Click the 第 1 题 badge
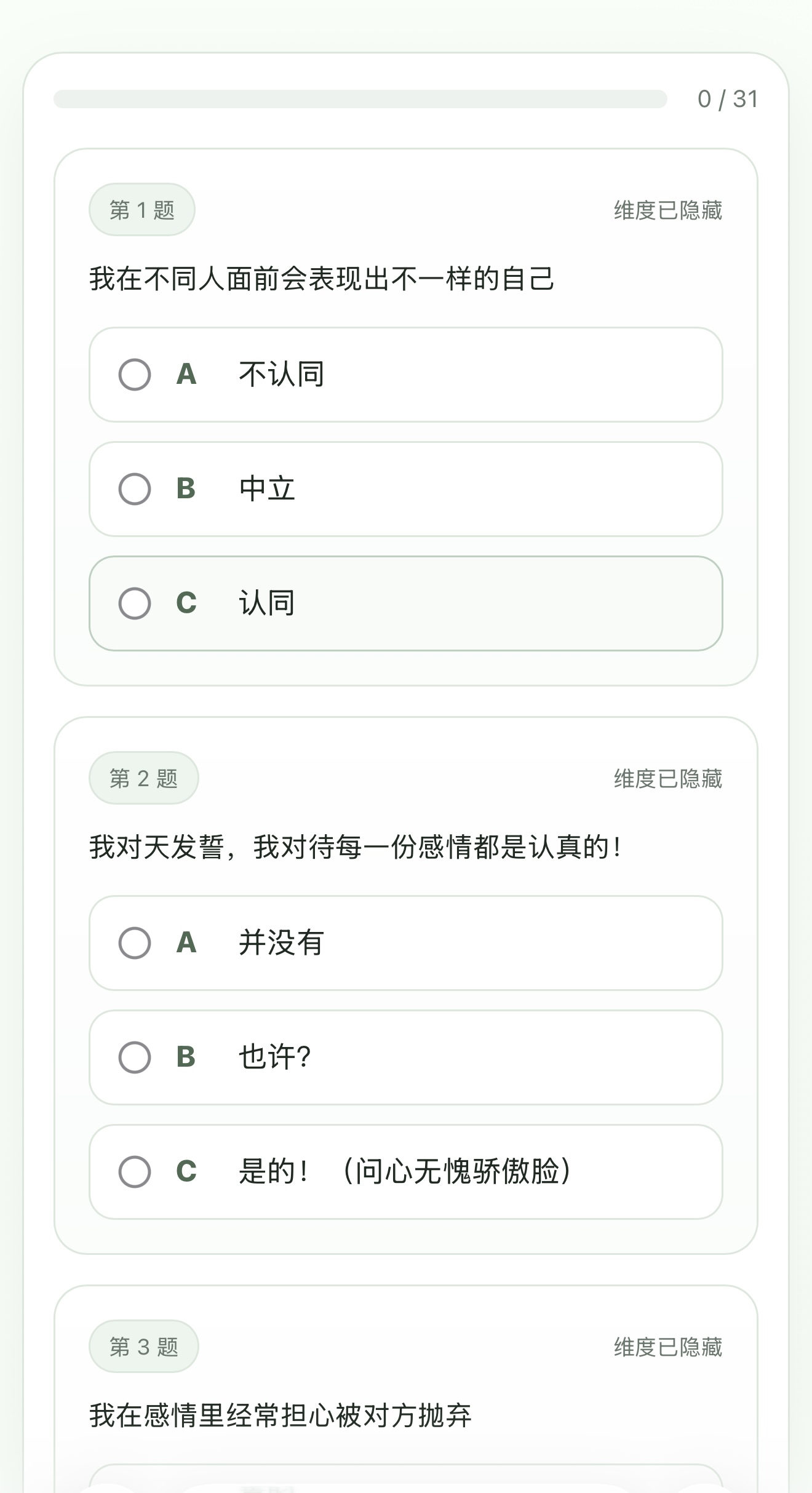Screen dimensions: 812x1493 [142, 210]
